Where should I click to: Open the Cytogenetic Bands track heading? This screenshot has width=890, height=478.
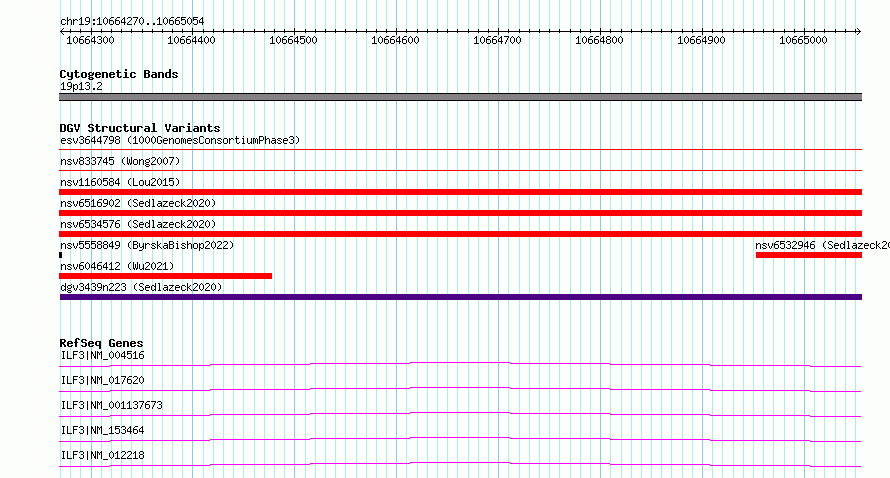[119, 74]
